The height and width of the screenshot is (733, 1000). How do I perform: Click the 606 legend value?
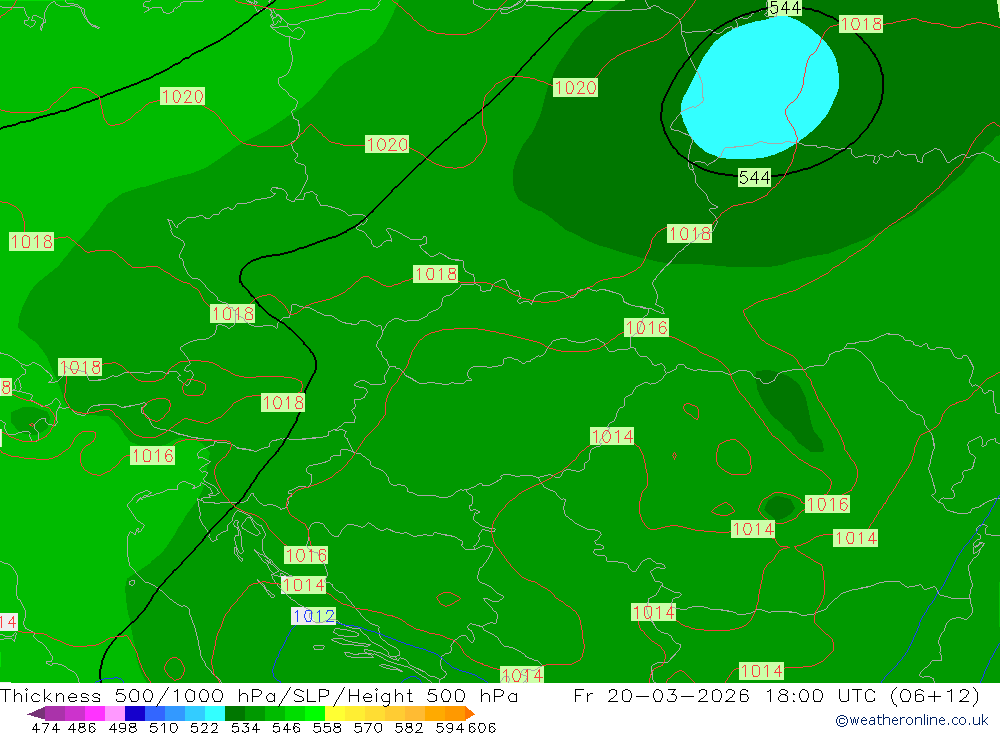coord(482,727)
